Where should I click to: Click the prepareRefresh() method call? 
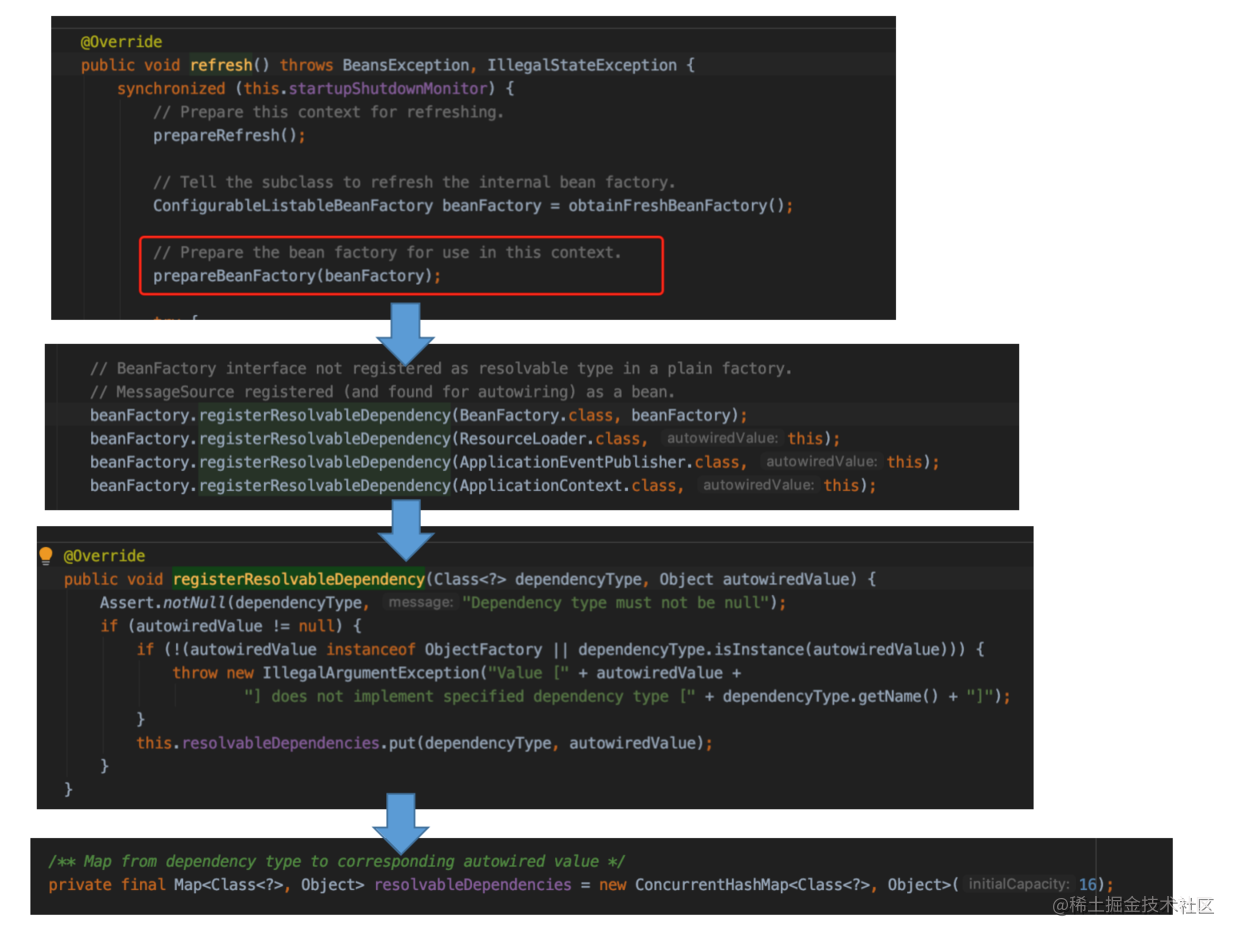229,135
